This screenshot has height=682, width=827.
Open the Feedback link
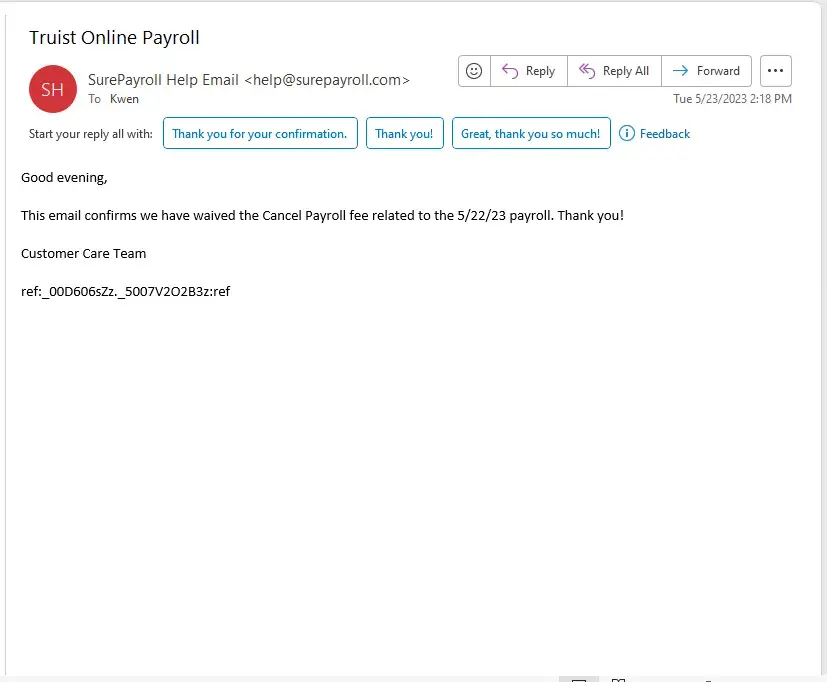[x=665, y=134]
